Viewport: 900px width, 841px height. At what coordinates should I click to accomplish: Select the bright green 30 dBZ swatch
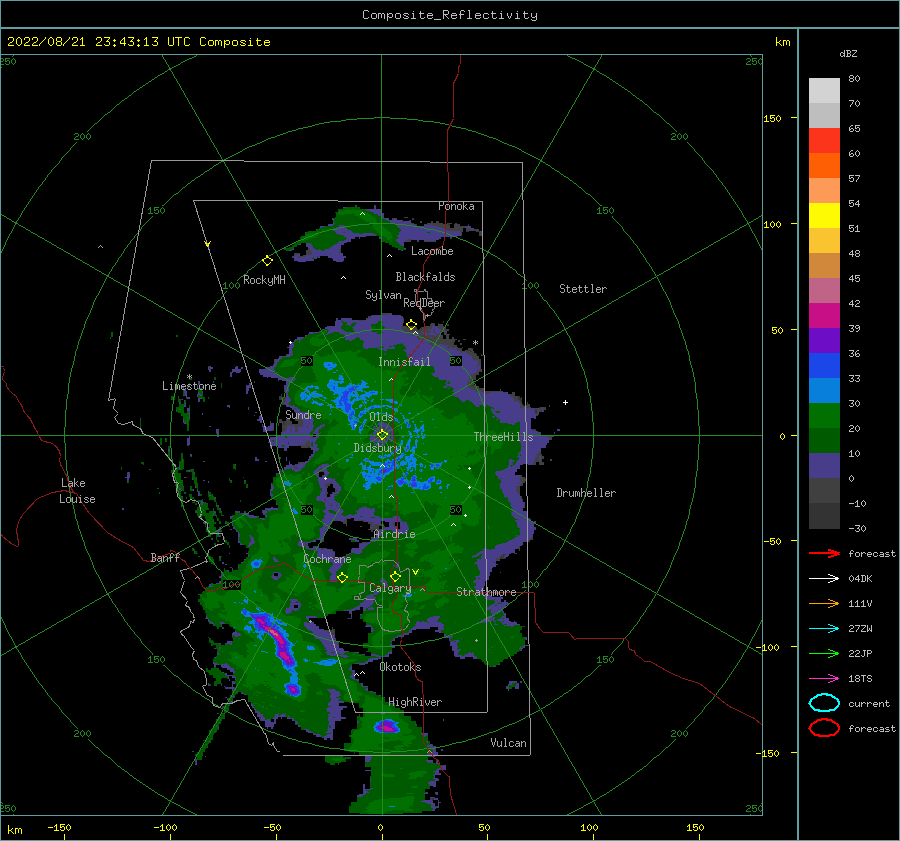(x=824, y=415)
